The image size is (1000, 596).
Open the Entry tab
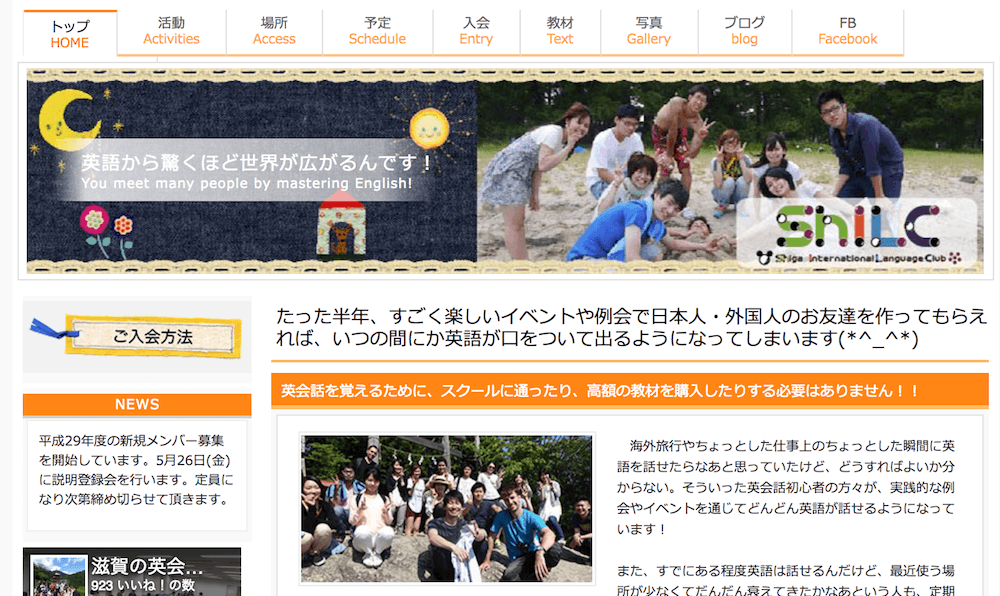point(476,31)
